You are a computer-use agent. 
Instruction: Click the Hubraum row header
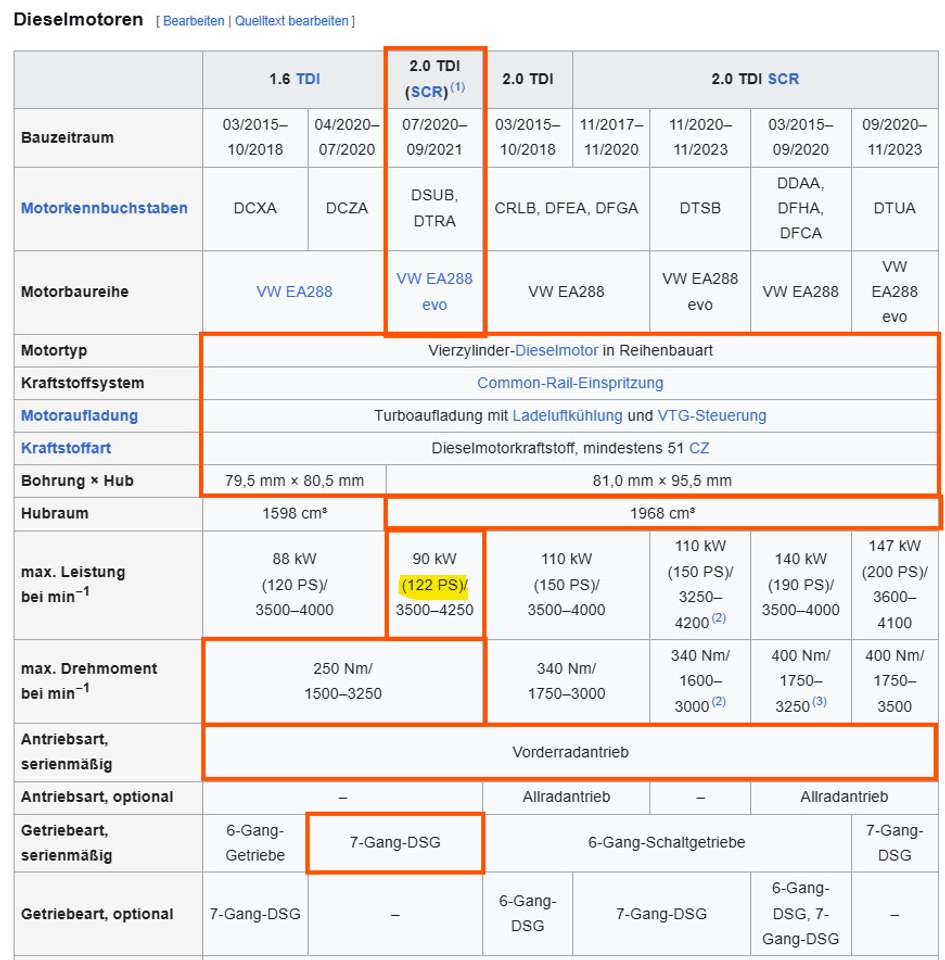[108, 513]
